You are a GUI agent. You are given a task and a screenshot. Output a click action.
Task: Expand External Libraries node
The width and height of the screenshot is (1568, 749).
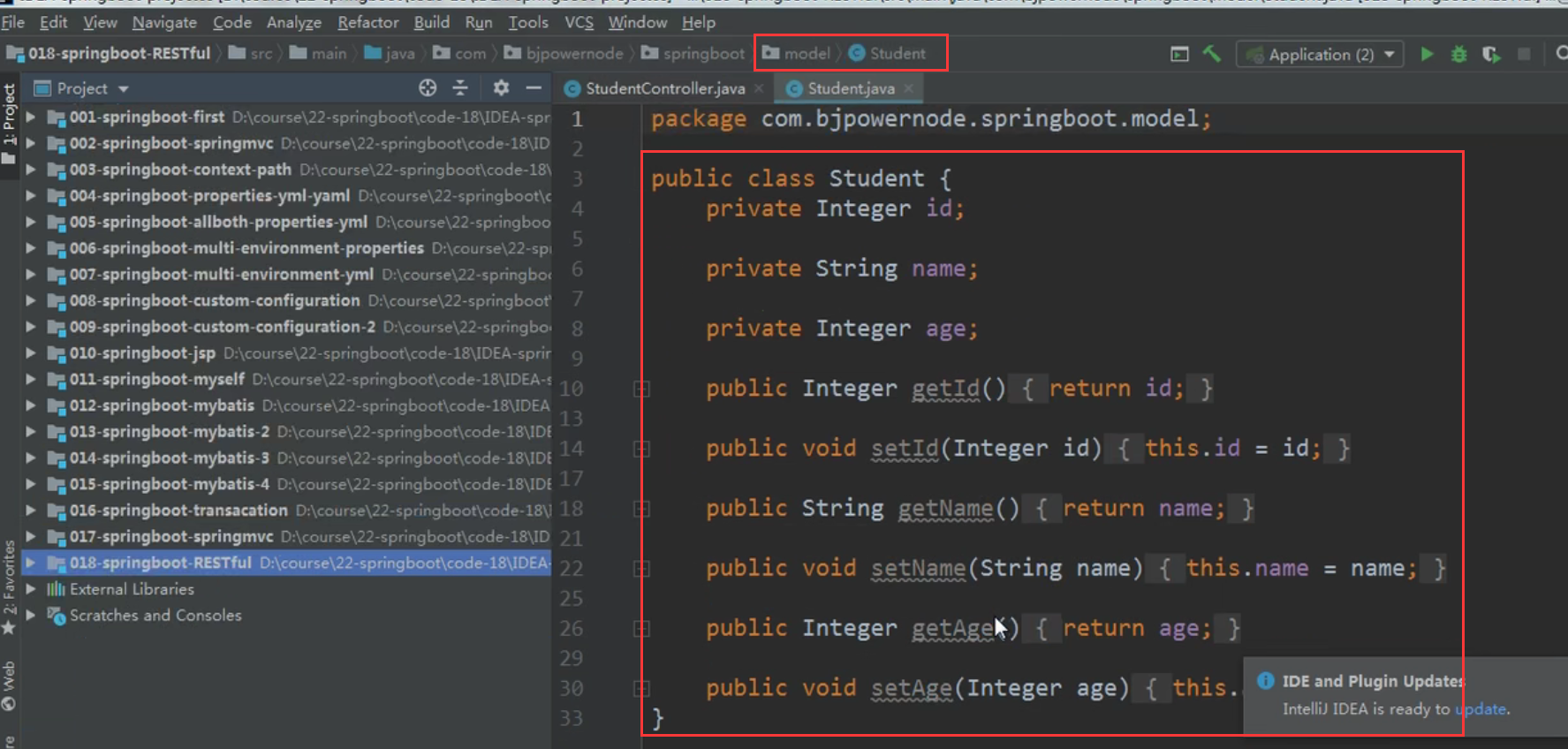pyautogui.click(x=31, y=589)
